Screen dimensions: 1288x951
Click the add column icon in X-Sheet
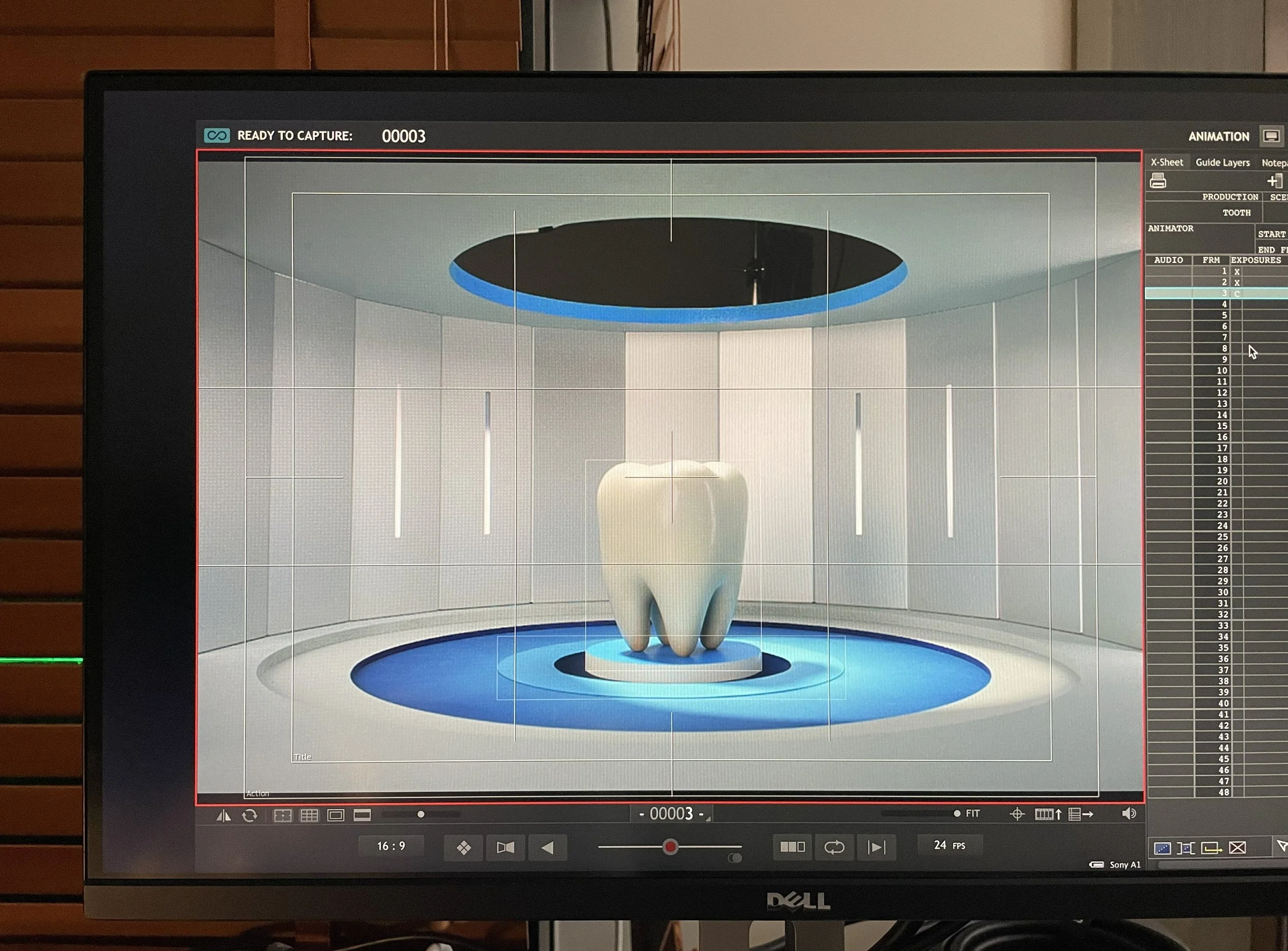tap(1274, 181)
